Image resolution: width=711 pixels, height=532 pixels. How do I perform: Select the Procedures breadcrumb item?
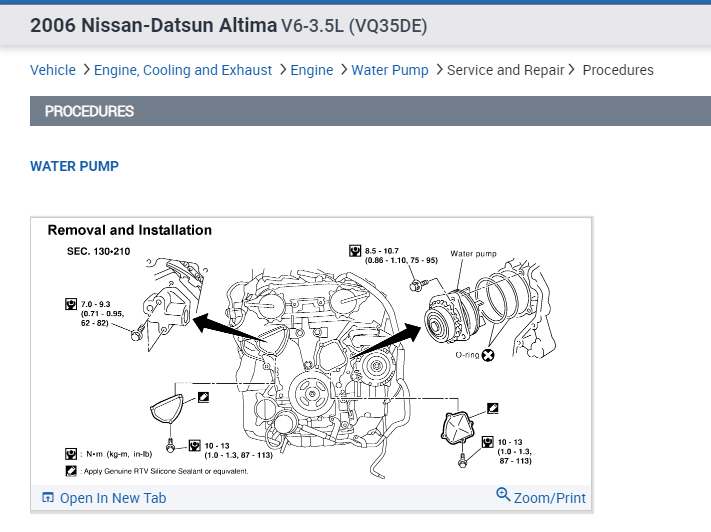click(x=618, y=70)
